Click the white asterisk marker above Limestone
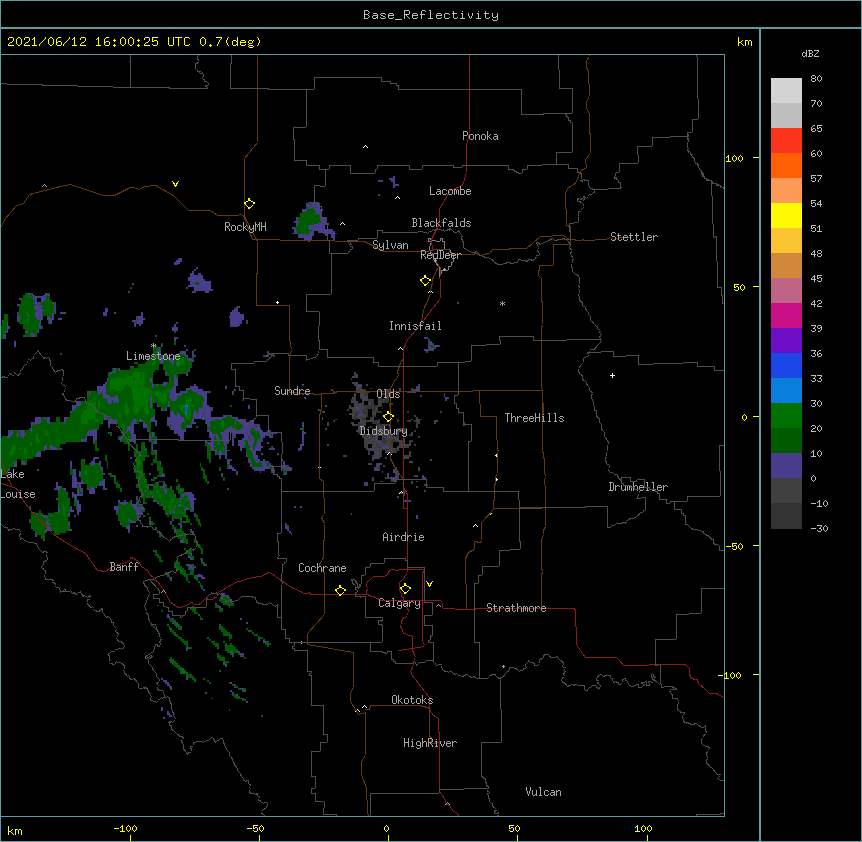The height and width of the screenshot is (842, 862). [x=154, y=346]
